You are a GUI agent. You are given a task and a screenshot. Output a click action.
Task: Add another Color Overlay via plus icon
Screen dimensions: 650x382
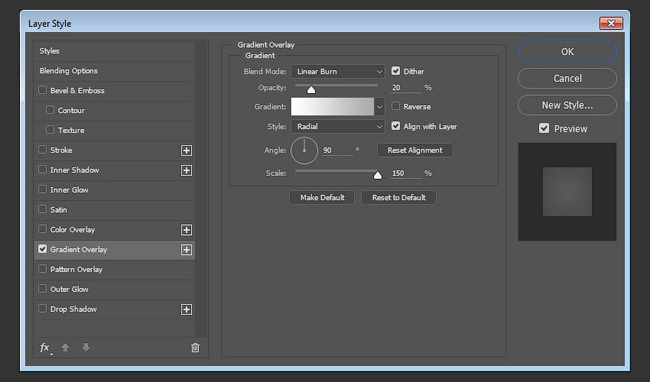tap(187, 230)
